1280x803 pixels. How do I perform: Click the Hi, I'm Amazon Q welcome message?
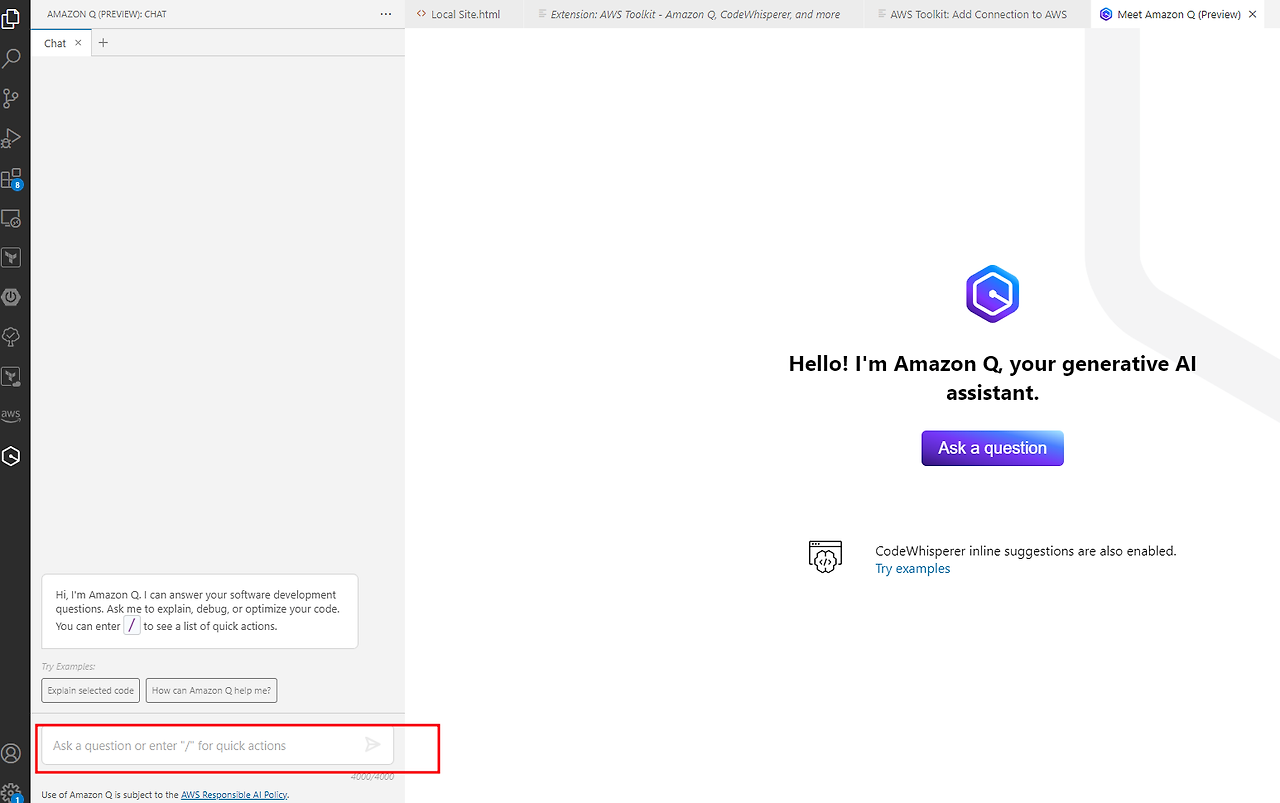pos(199,610)
